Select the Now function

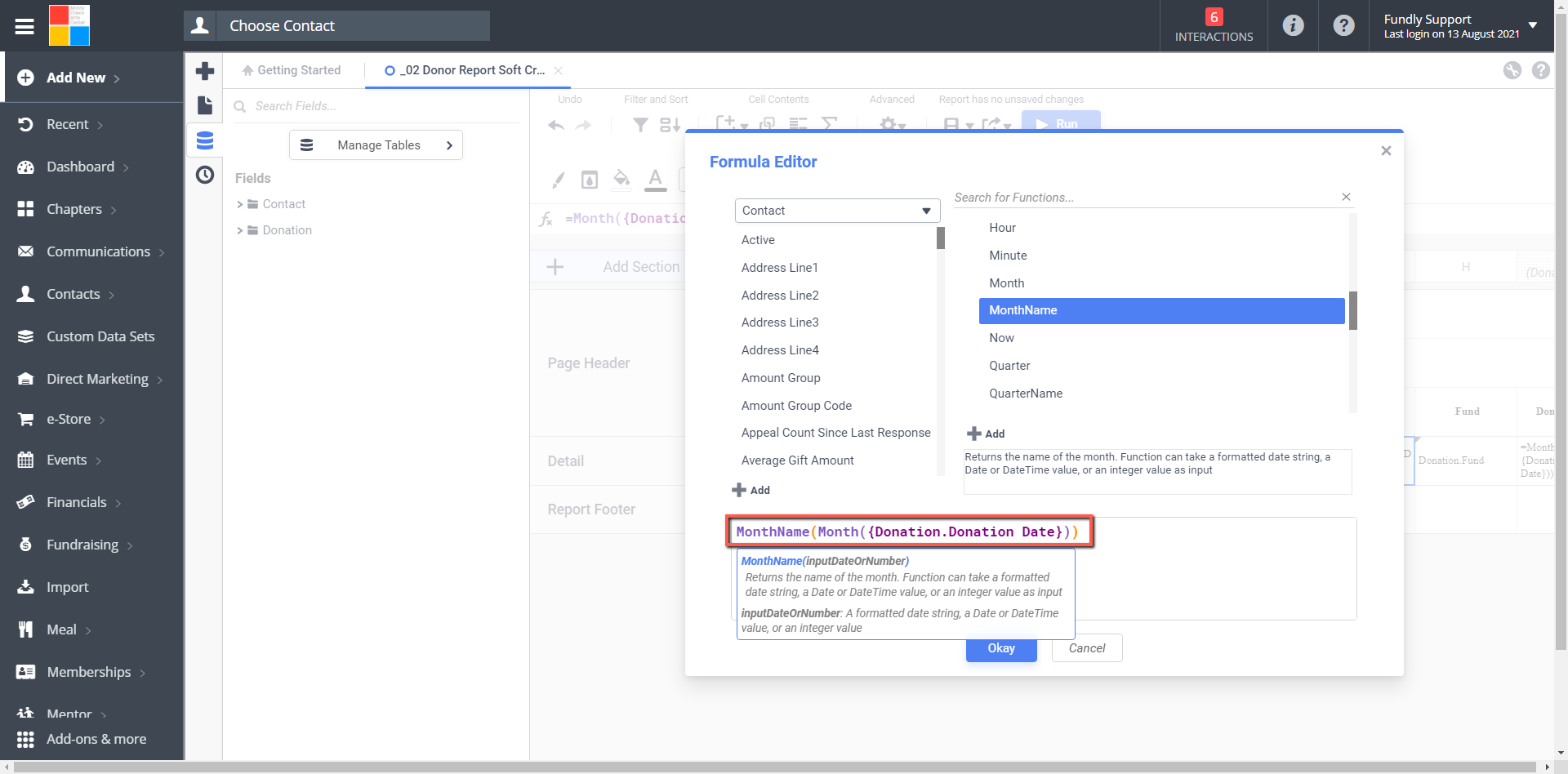[1001, 338]
